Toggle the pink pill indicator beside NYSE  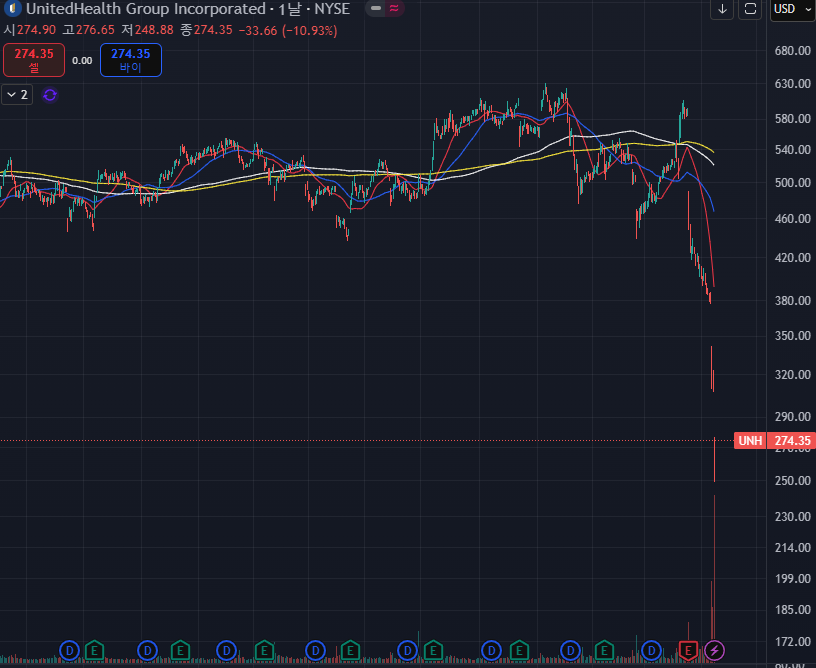pos(394,10)
